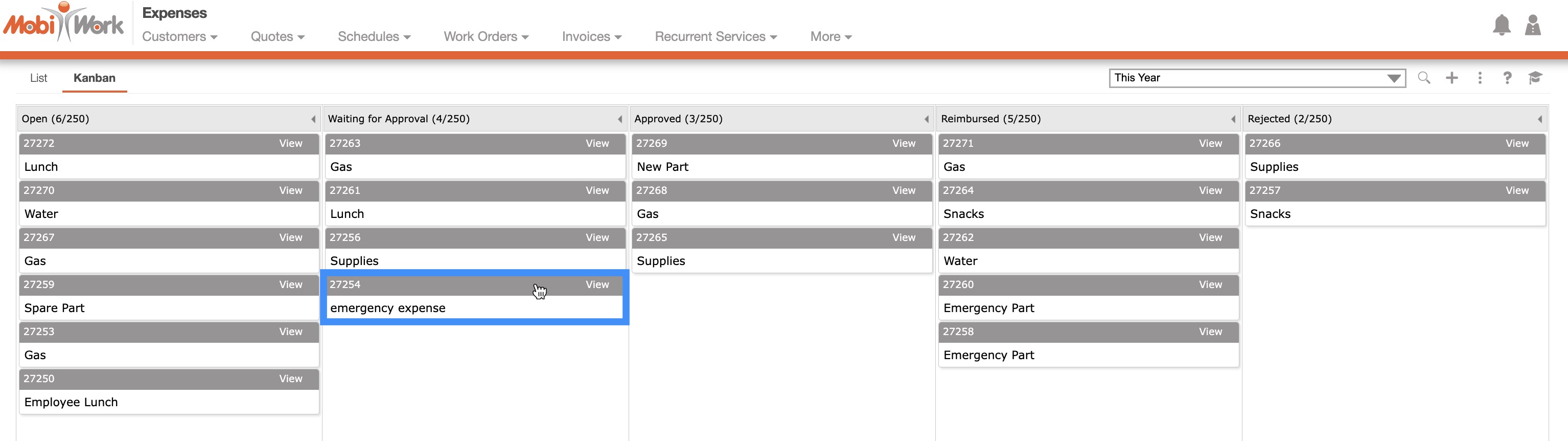View expense 27254 emergency expense

pos(596,284)
